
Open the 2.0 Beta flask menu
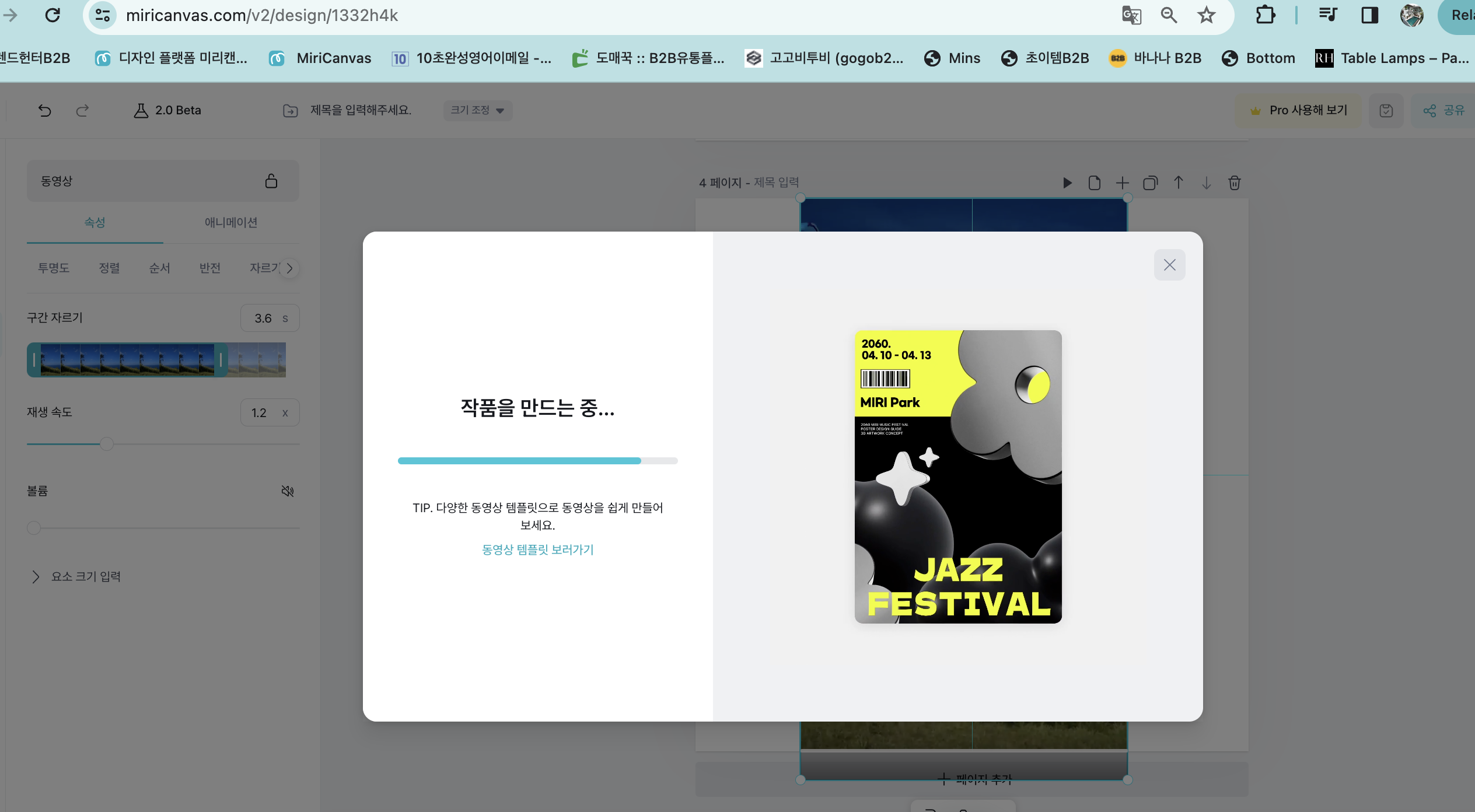coord(167,110)
